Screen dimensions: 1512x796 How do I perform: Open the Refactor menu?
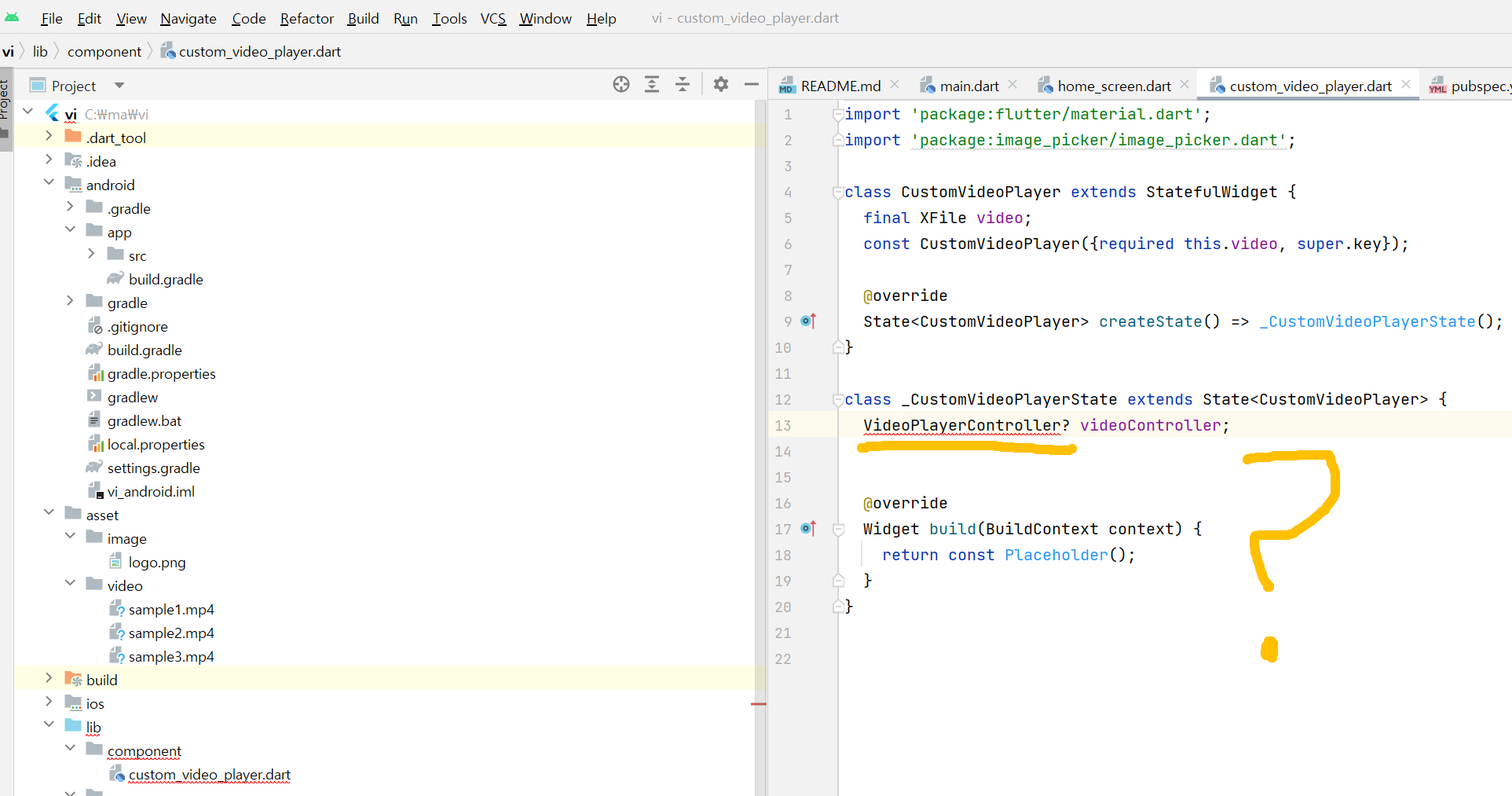click(307, 18)
